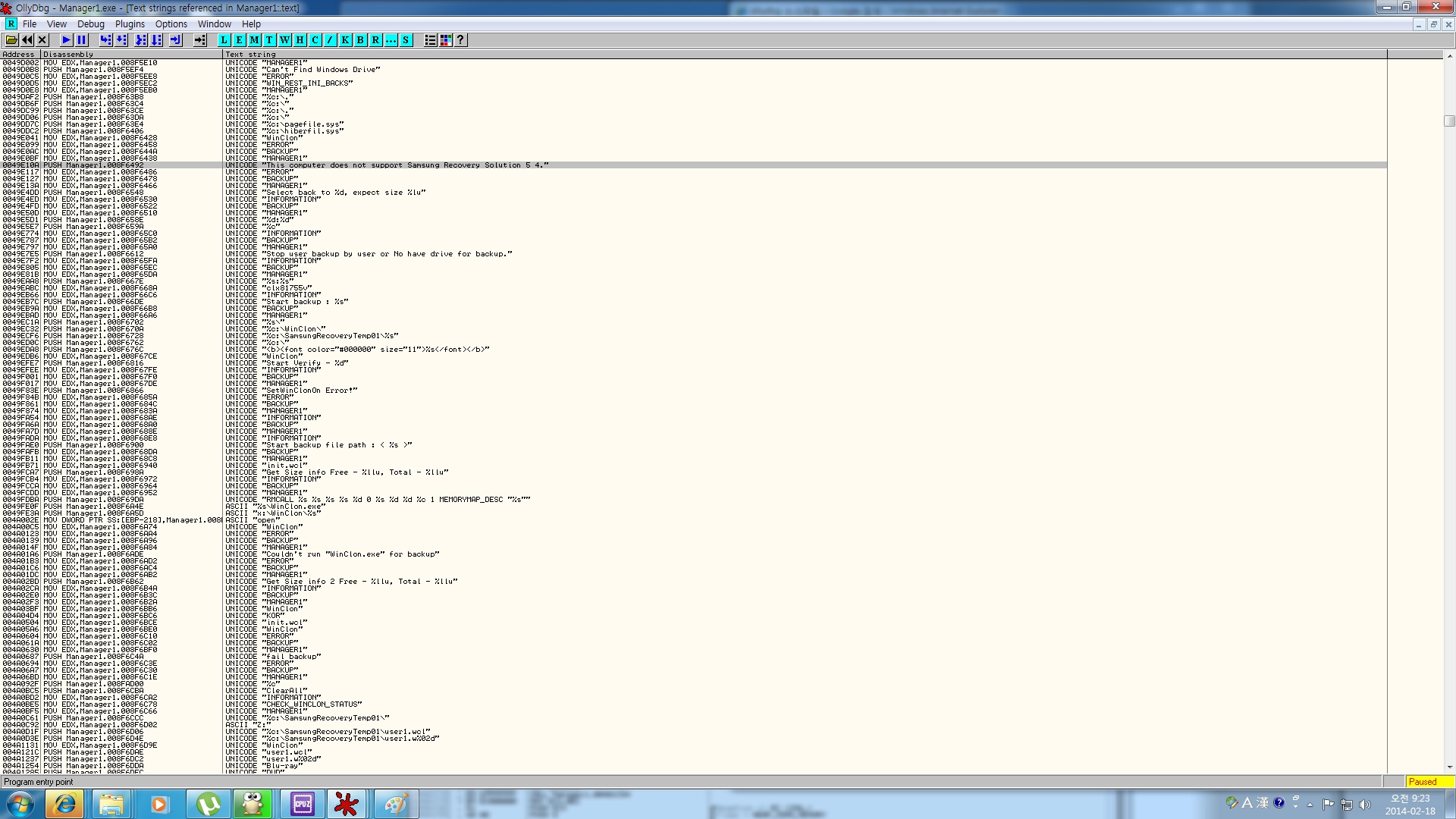Viewport: 1456px width, 819px height.
Task: Click the scroll down arrow of the list
Action: click(x=1449, y=767)
